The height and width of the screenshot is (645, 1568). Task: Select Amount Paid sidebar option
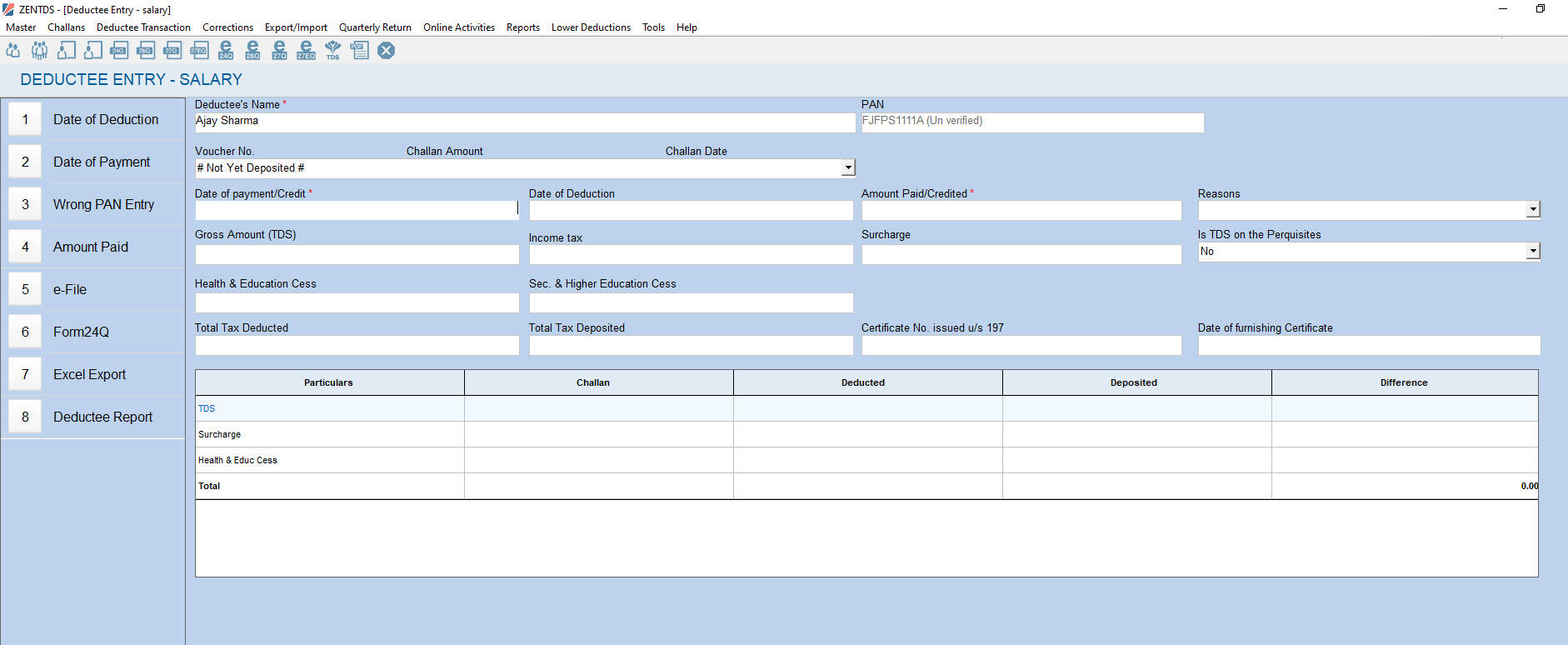click(x=92, y=247)
